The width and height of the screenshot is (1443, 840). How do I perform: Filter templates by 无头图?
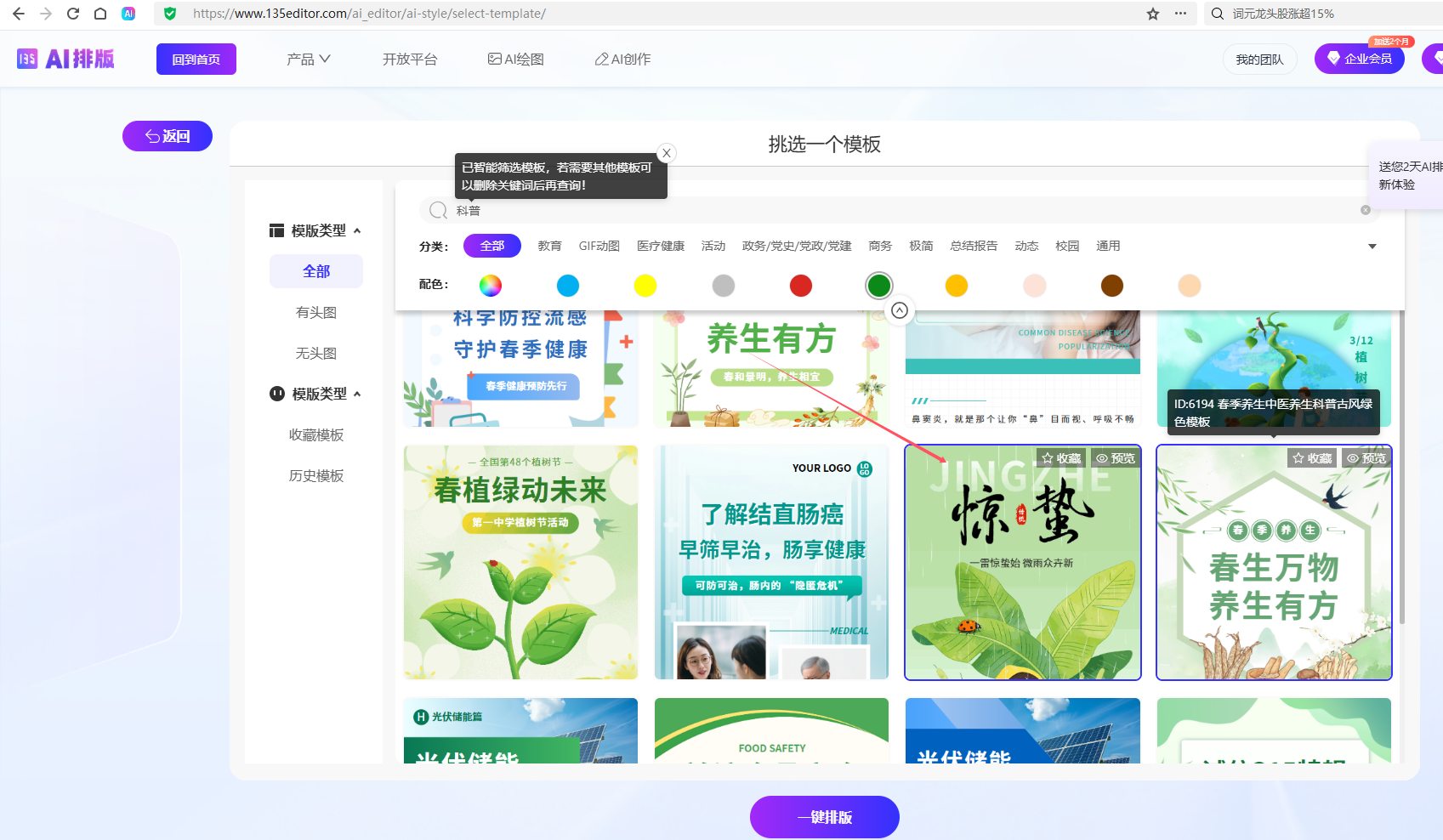tap(316, 353)
